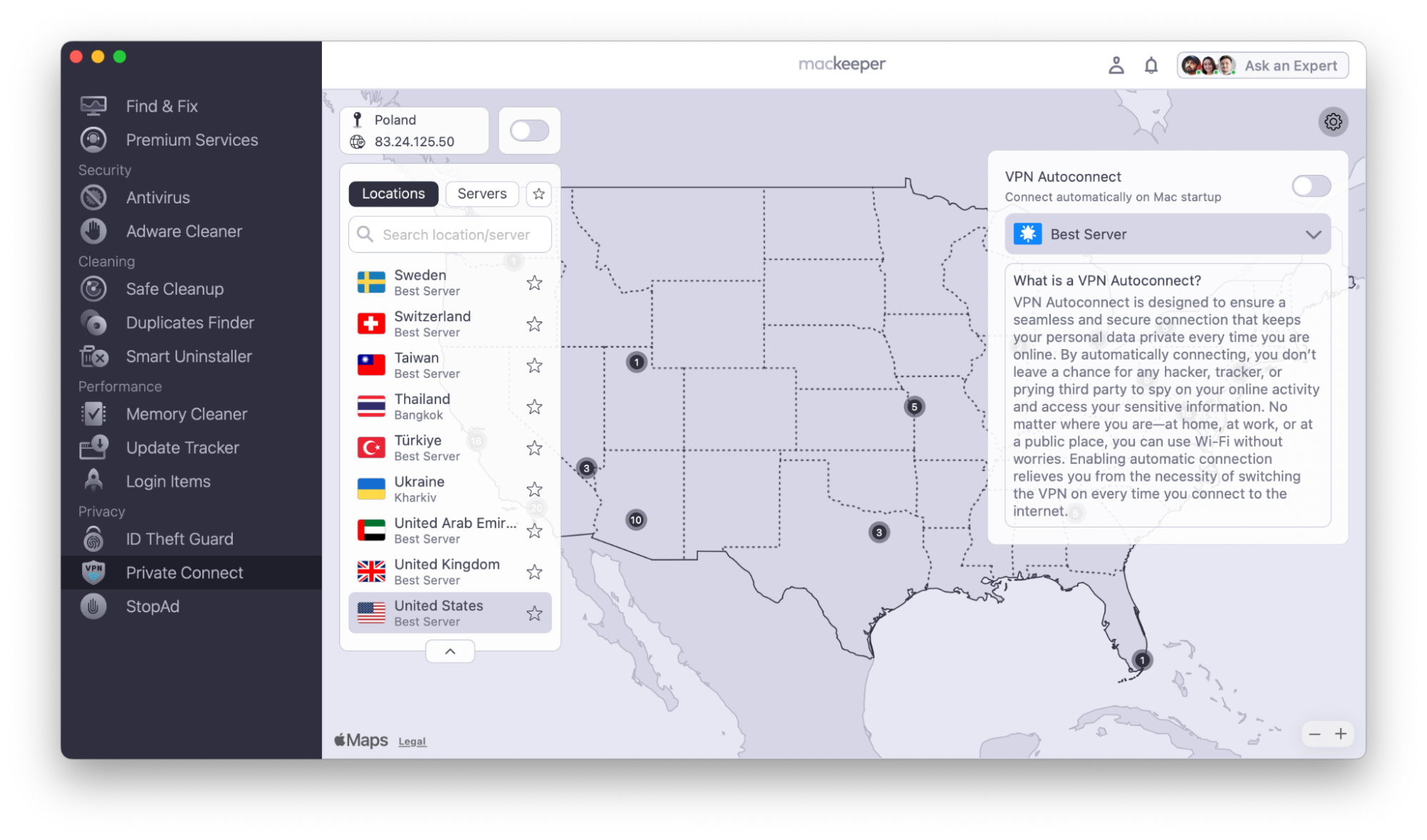Collapse the server list panel
This screenshot has width=1427, height=840.
(449, 651)
